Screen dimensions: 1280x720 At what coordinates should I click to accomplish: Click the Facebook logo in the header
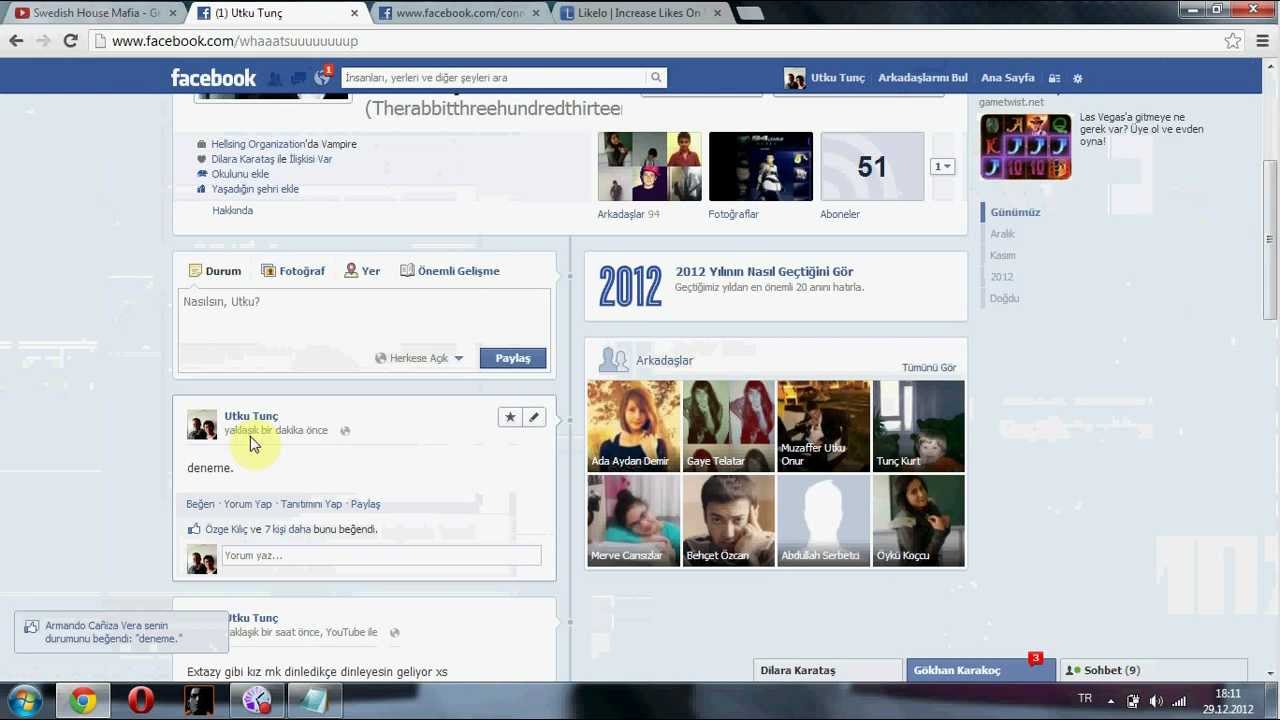213,78
